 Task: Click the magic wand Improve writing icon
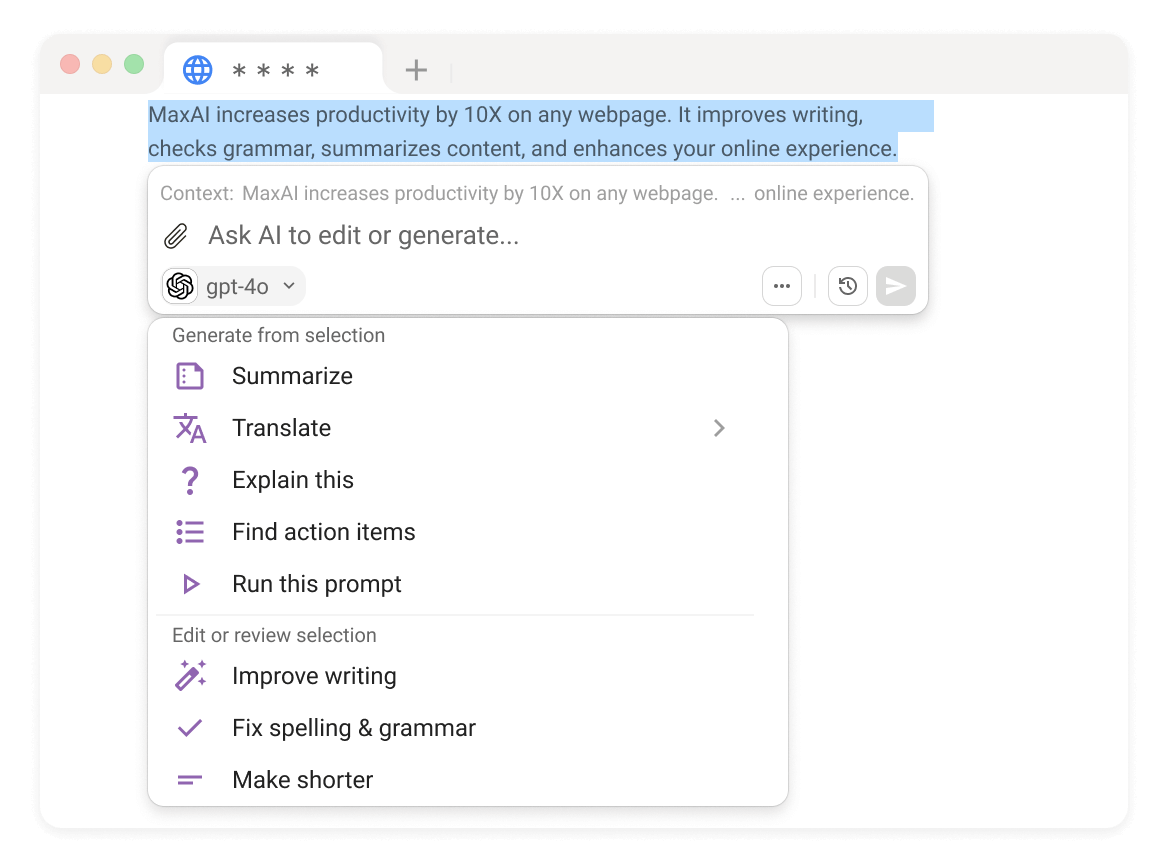pos(191,676)
